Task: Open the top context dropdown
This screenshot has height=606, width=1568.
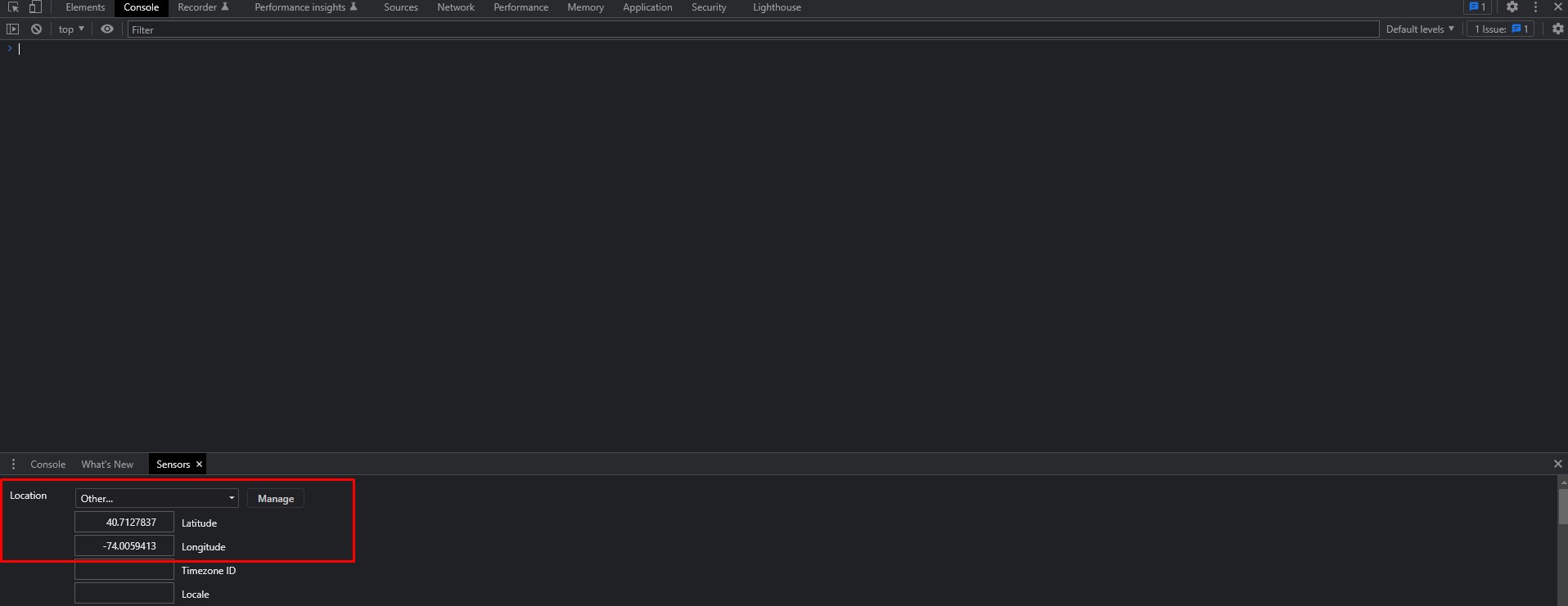Action: click(x=71, y=29)
